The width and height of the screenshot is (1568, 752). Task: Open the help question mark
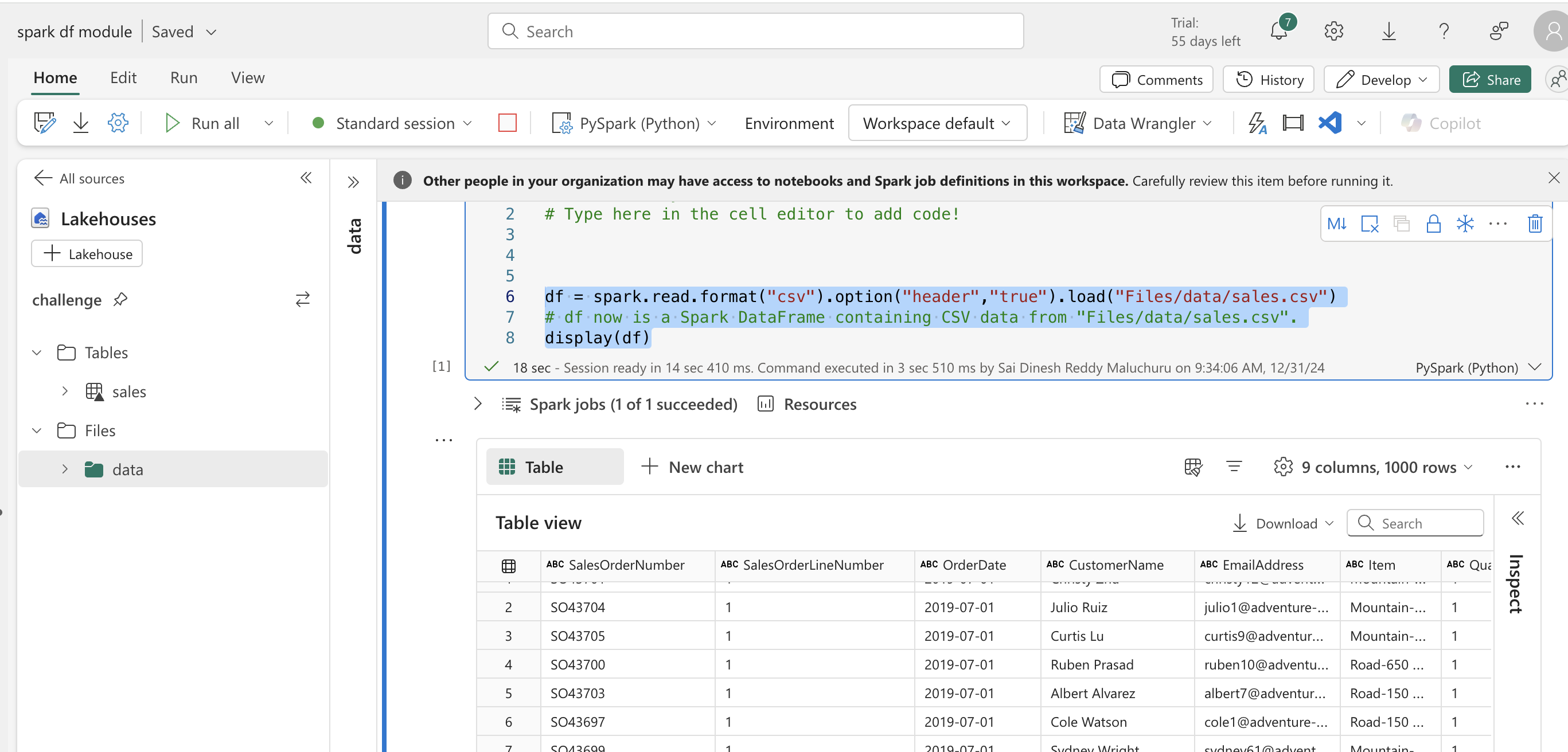tap(1443, 31)
